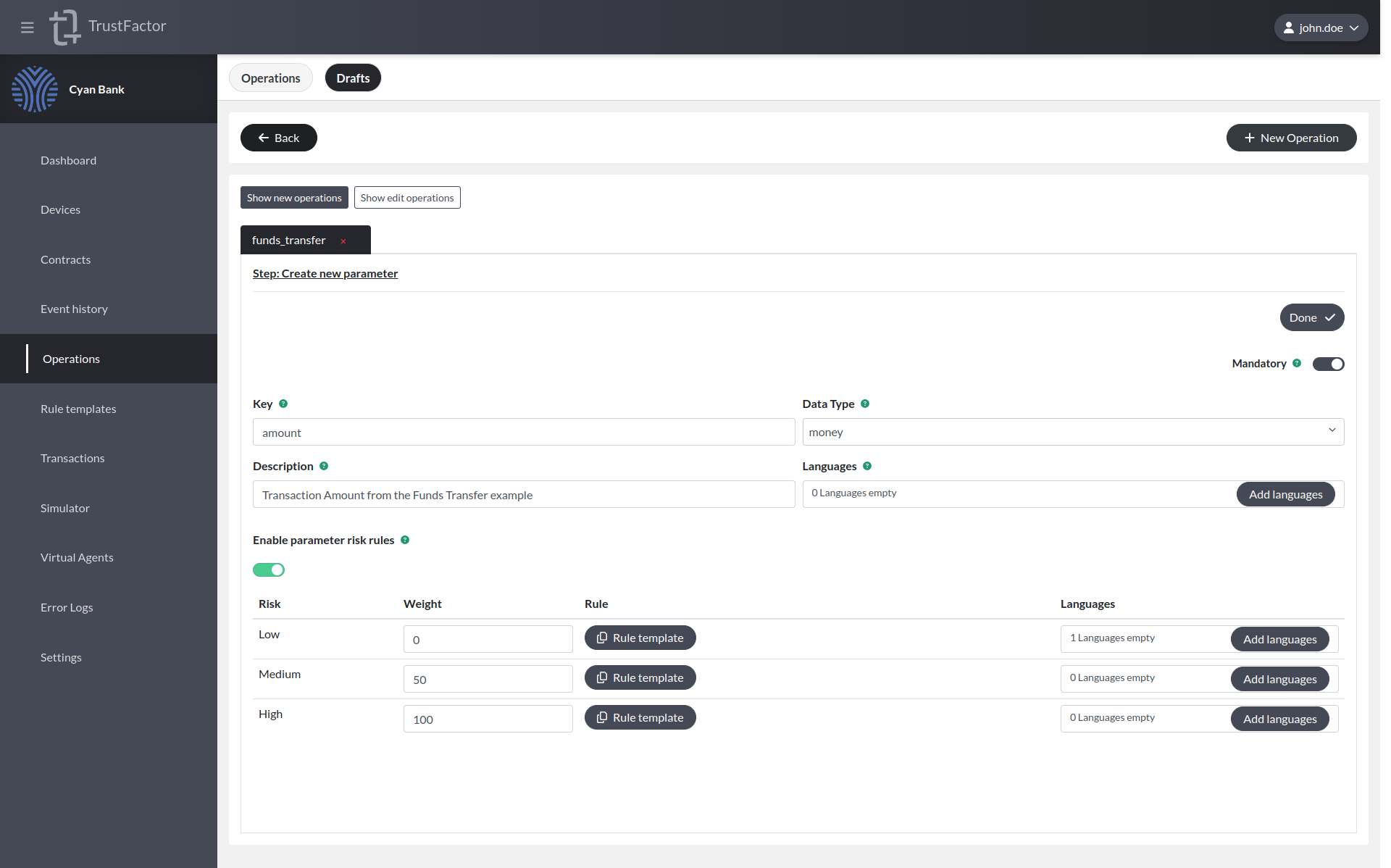Open the hamburger navigation menu
This screenshot has height=868, width=1391.
27,27
